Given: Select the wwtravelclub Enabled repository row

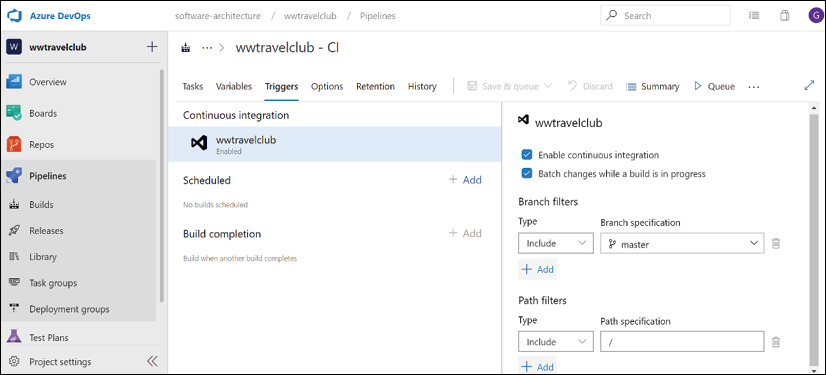Looking at the screenshot, I should pos(335,144).
